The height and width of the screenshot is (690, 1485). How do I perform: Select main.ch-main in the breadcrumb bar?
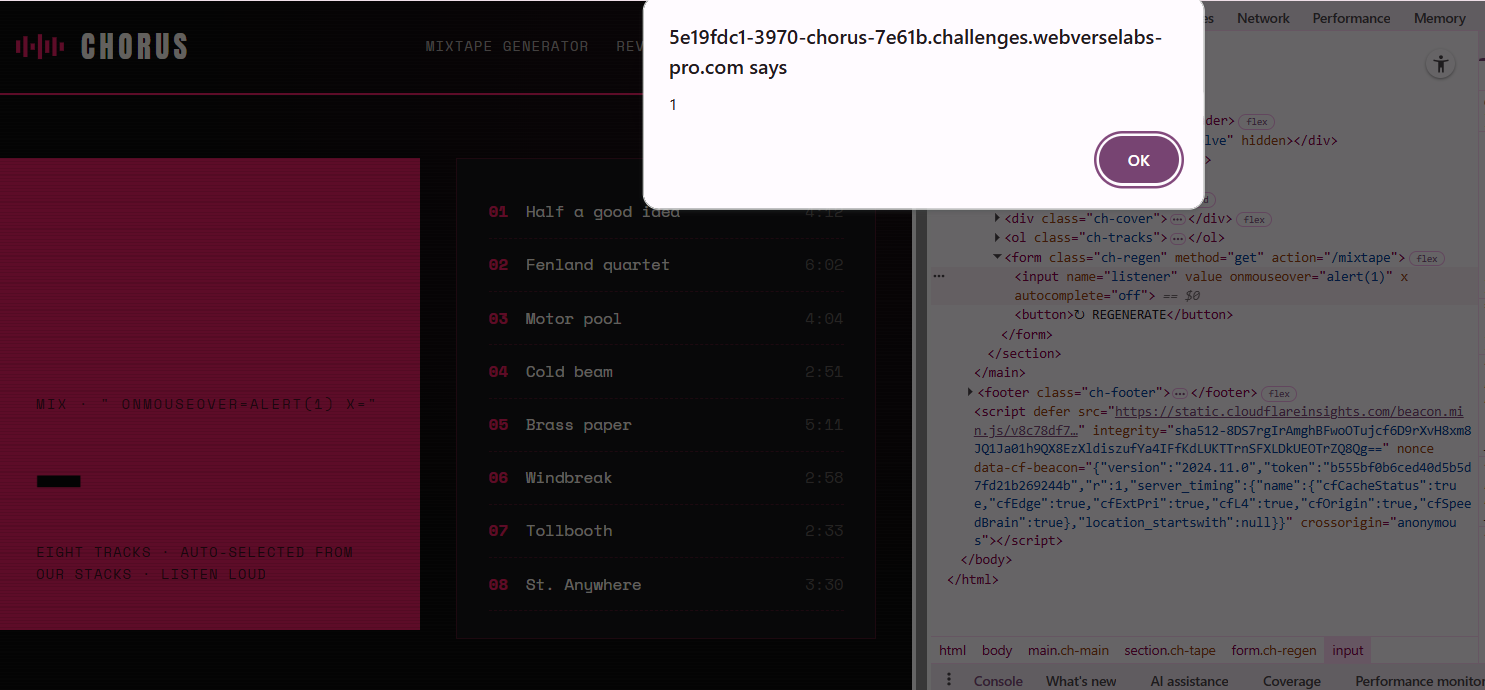click(1068, 650)
